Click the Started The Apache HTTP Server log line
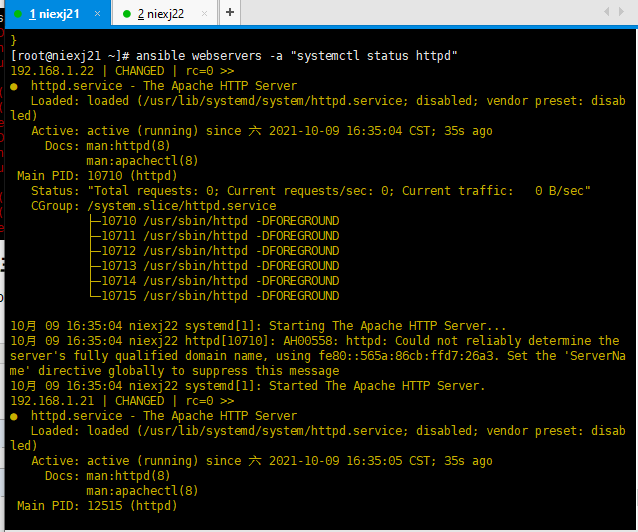The height and width of the screenshot is (532, 638). [248, 386]
